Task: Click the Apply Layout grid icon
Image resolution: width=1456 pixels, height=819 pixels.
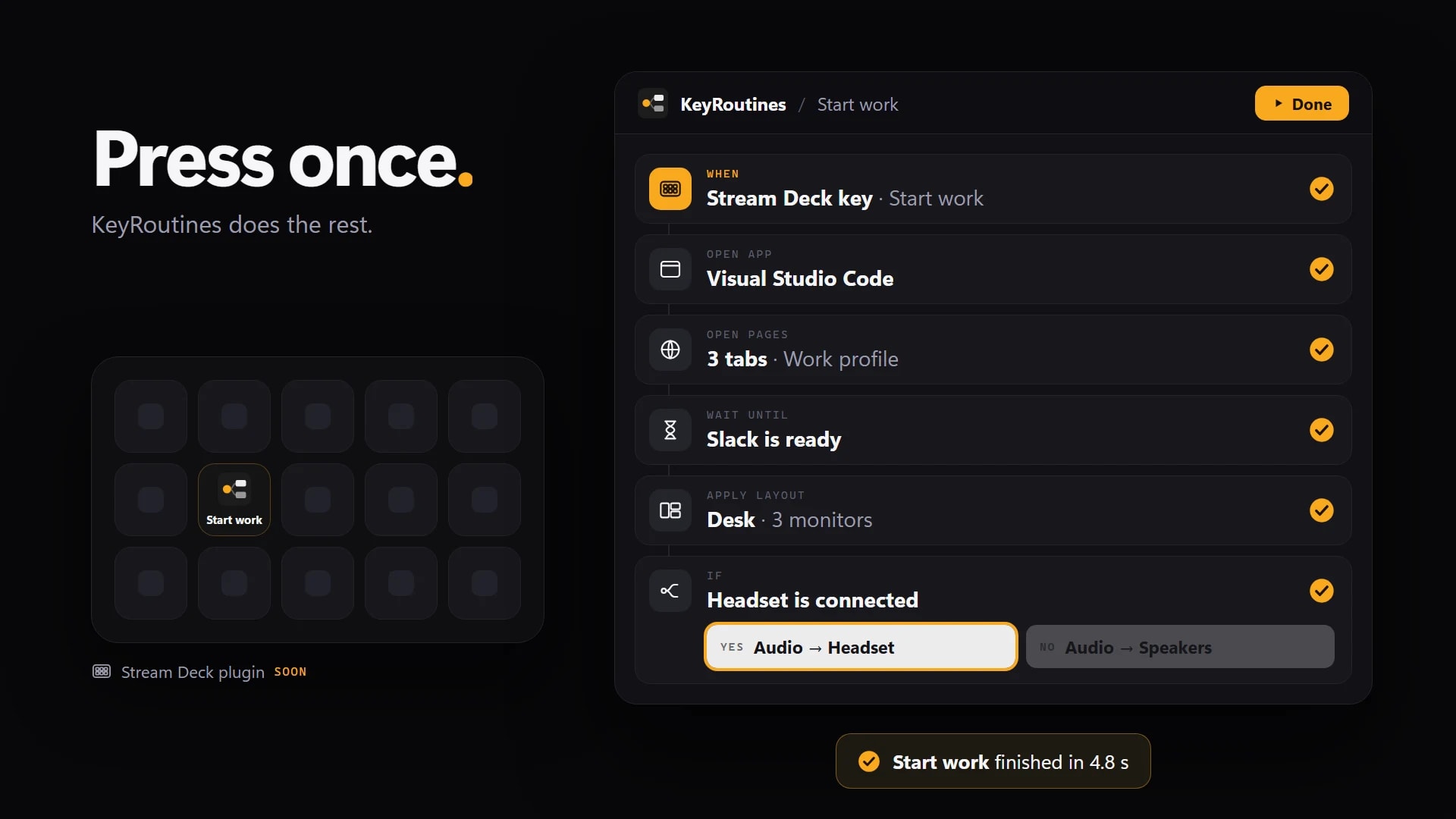Action: click(x=670, y=510)
